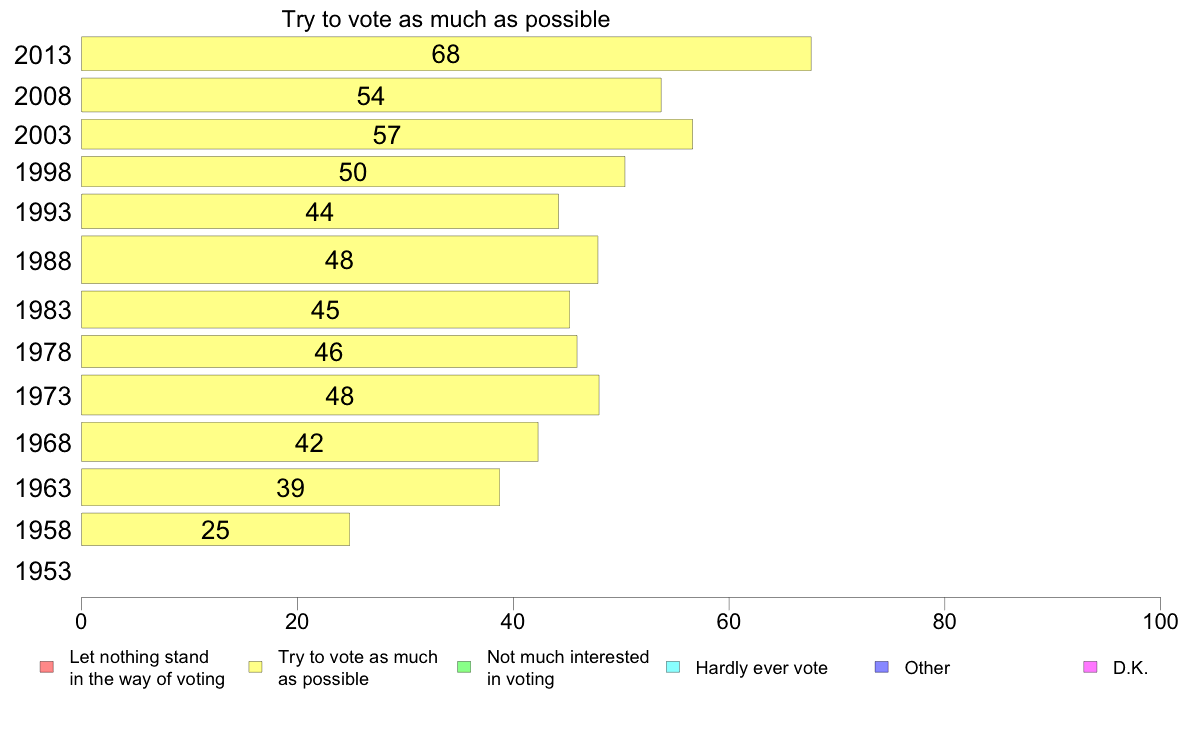1188x736 pixels.
Task: Select the 1978 bar showing 46
Action: (x=329, y=352)
